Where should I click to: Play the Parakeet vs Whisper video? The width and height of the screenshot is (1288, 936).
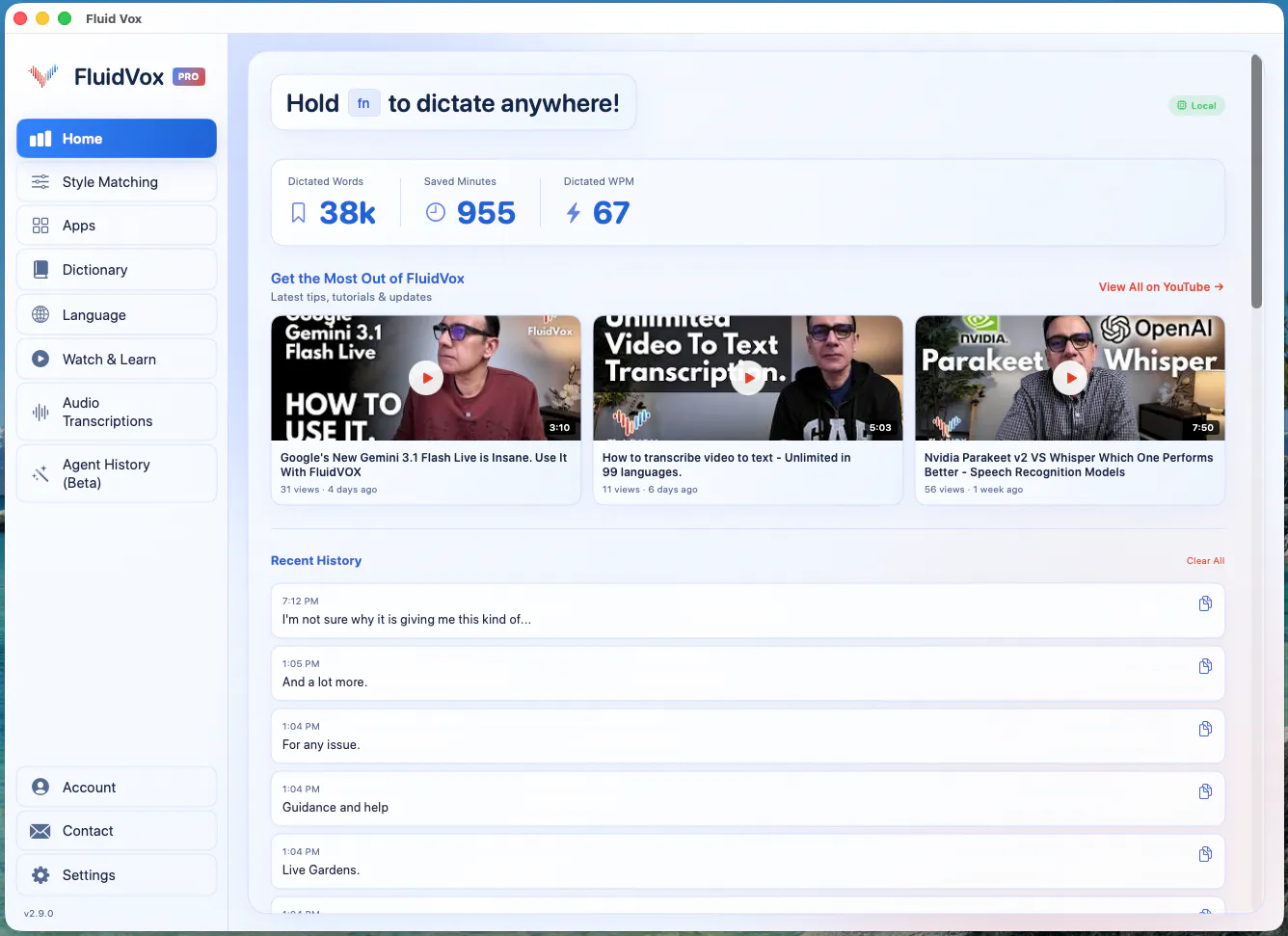(x=1070, y=378)
